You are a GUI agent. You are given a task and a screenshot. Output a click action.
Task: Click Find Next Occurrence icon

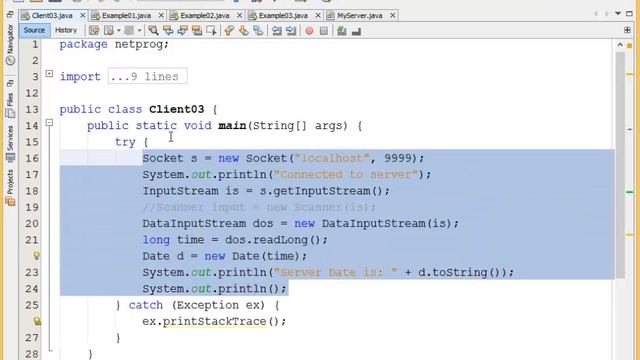pos(182,31)
